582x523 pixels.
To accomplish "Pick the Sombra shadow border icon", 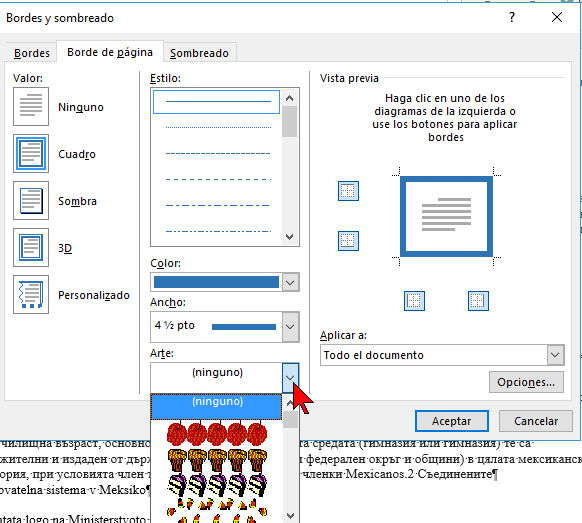I will click(x=31, y=200).
